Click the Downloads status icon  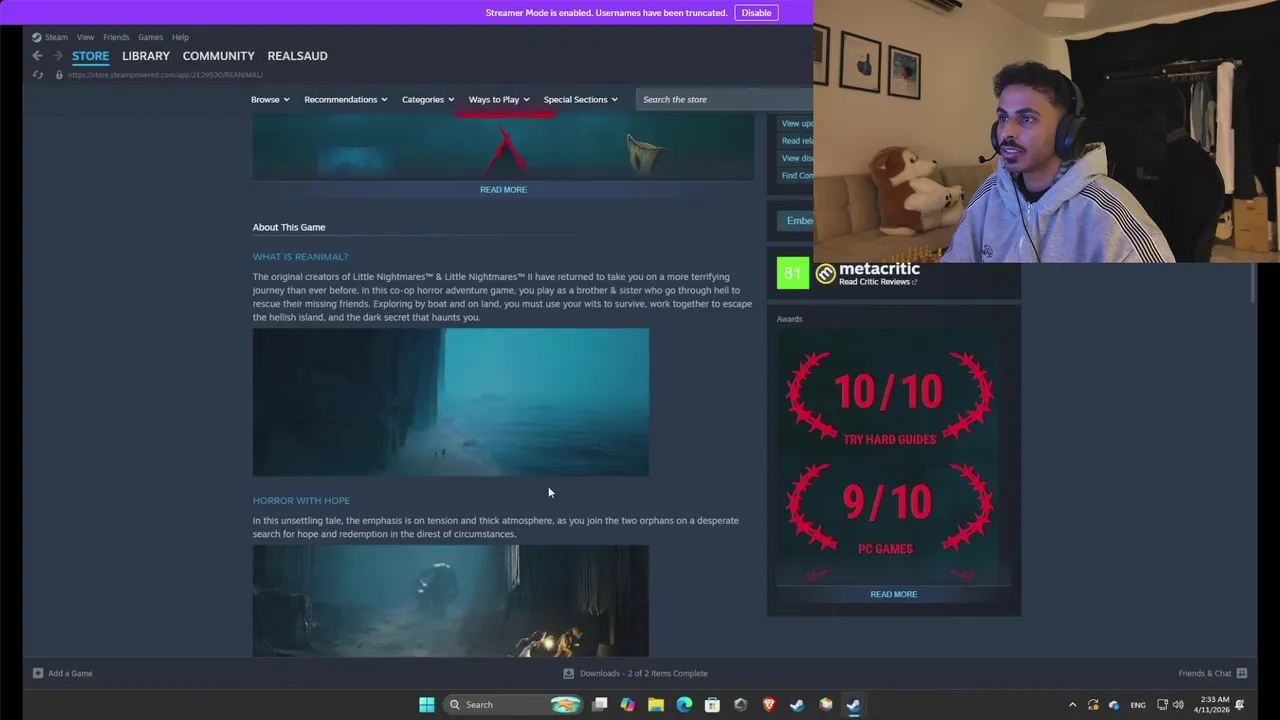point(568,673)
